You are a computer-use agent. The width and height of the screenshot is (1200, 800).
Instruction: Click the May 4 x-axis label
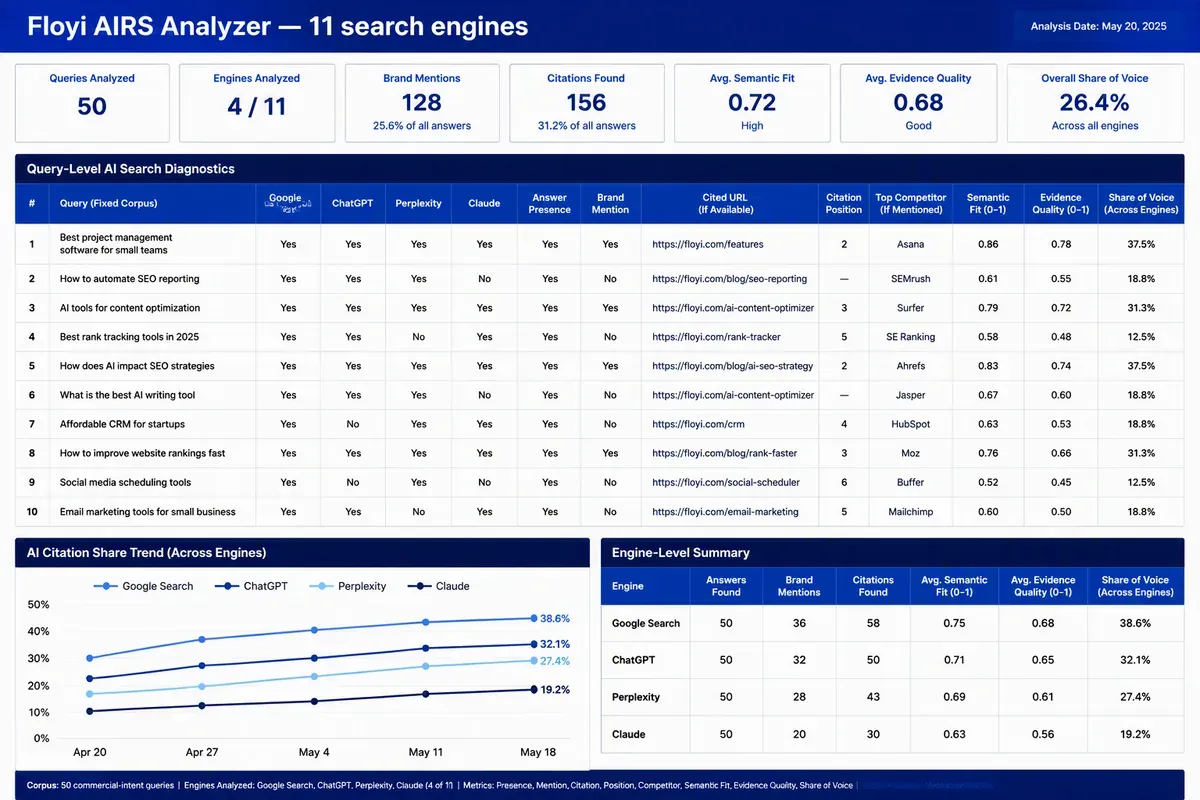(313, 752)
